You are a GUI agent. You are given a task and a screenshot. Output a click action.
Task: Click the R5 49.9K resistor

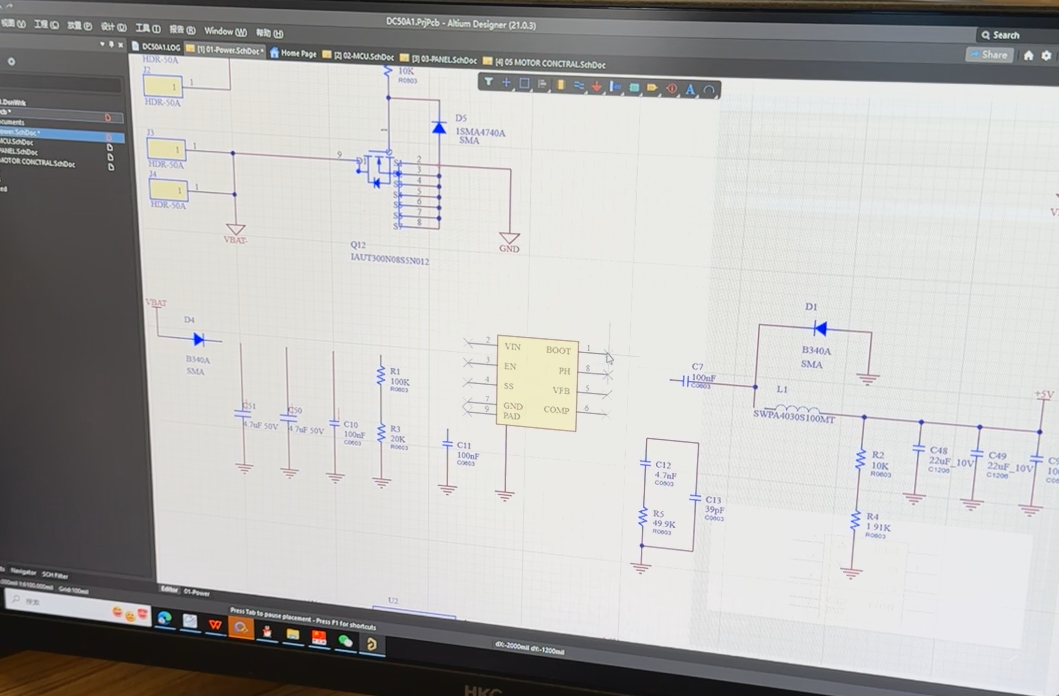642,518
